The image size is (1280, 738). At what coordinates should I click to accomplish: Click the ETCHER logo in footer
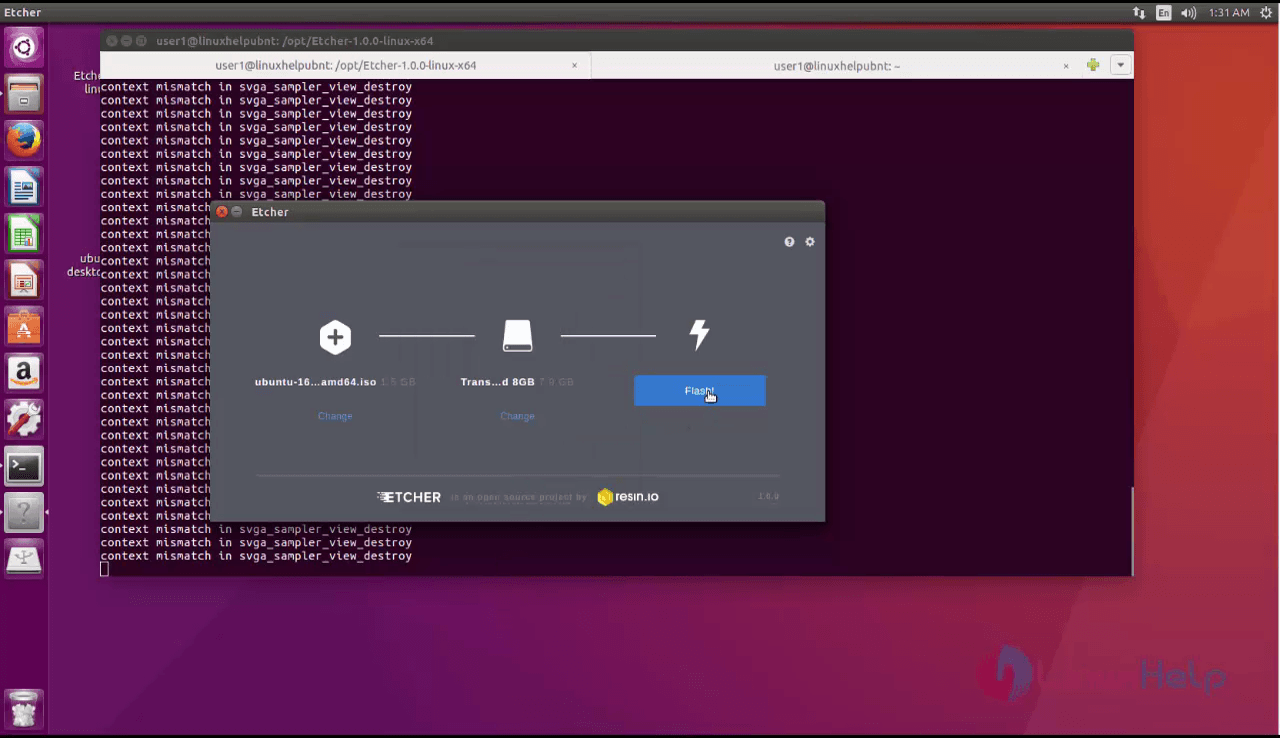[x=409, y=497]
